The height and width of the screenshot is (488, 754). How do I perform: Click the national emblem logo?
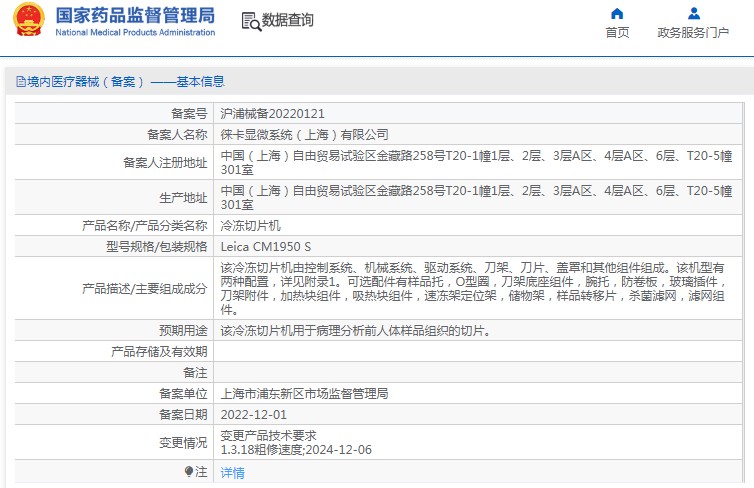coord(28,19)
